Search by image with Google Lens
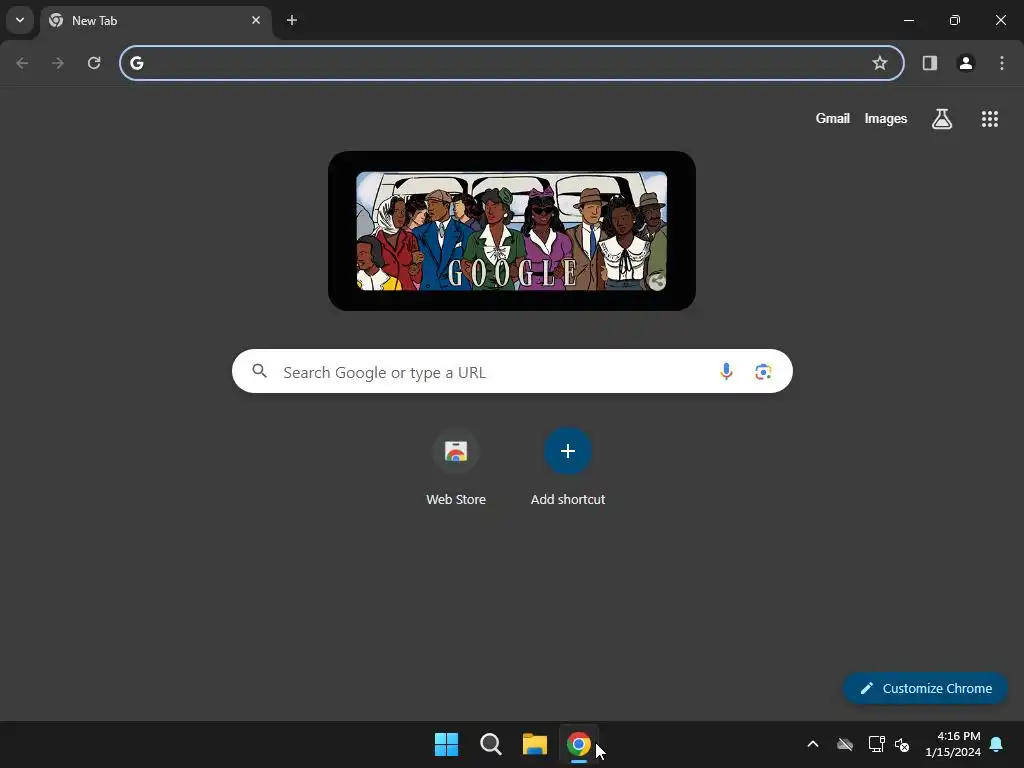 763,372
